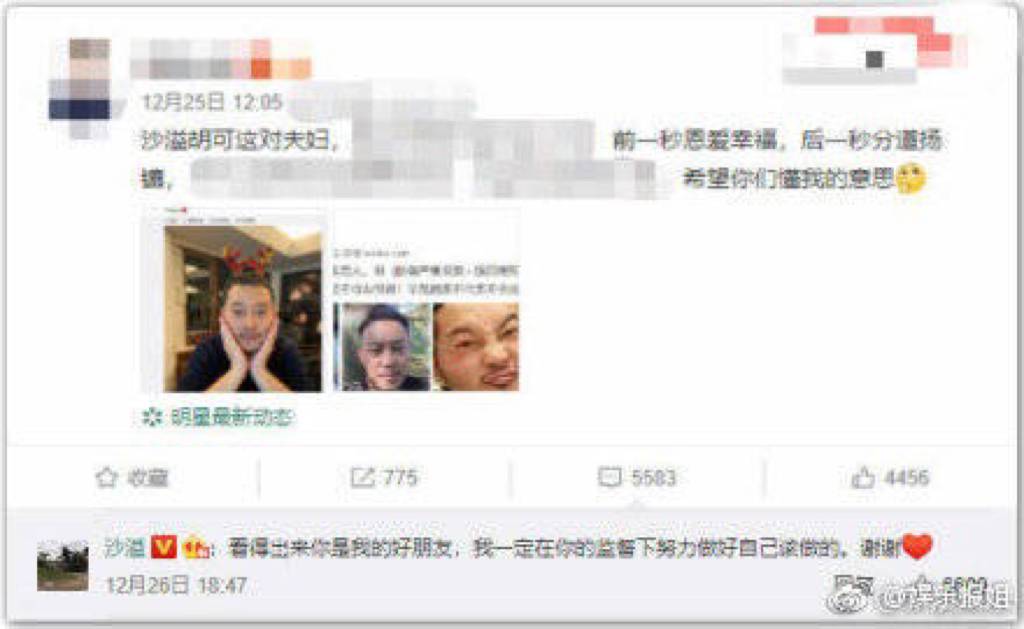Click the orange V verified badge

point(163,547)
